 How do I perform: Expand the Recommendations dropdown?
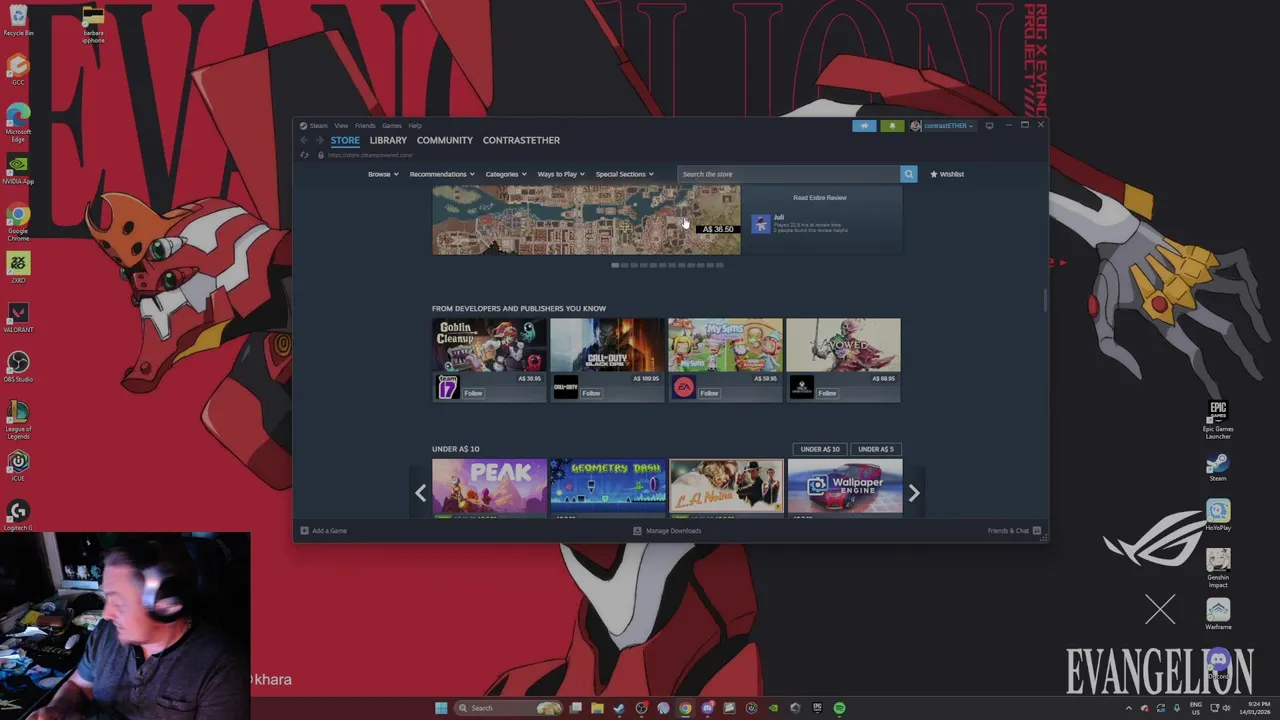coord(442,174)
